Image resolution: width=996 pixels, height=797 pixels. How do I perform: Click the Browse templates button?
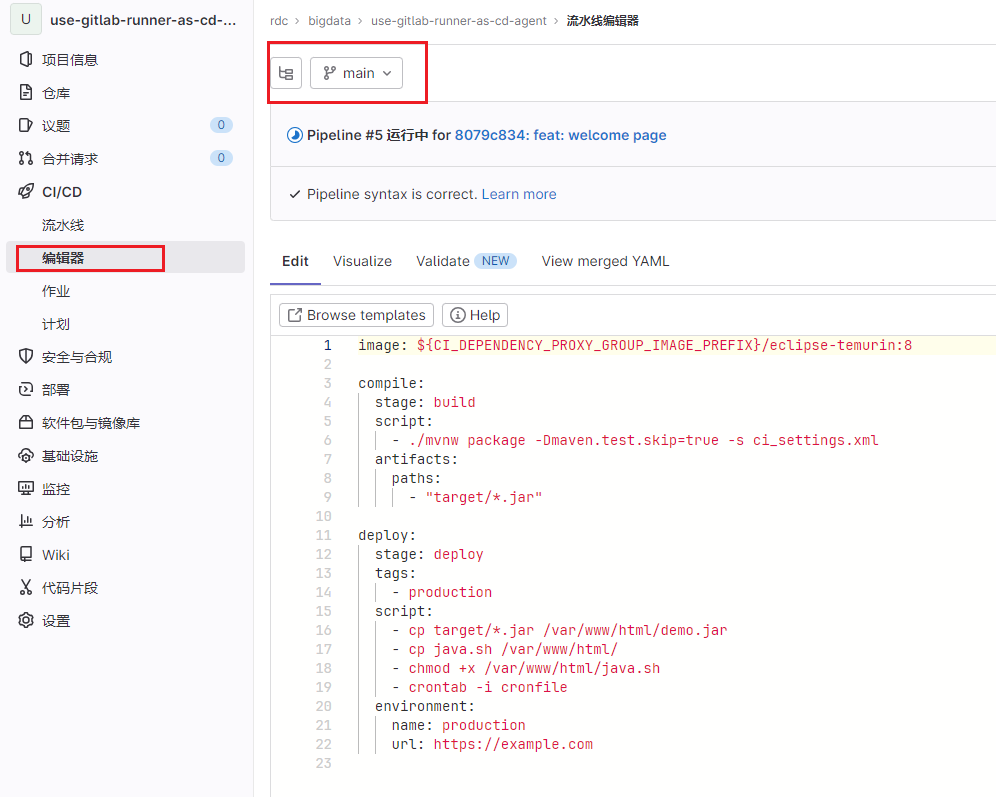[x=356, y=315]
